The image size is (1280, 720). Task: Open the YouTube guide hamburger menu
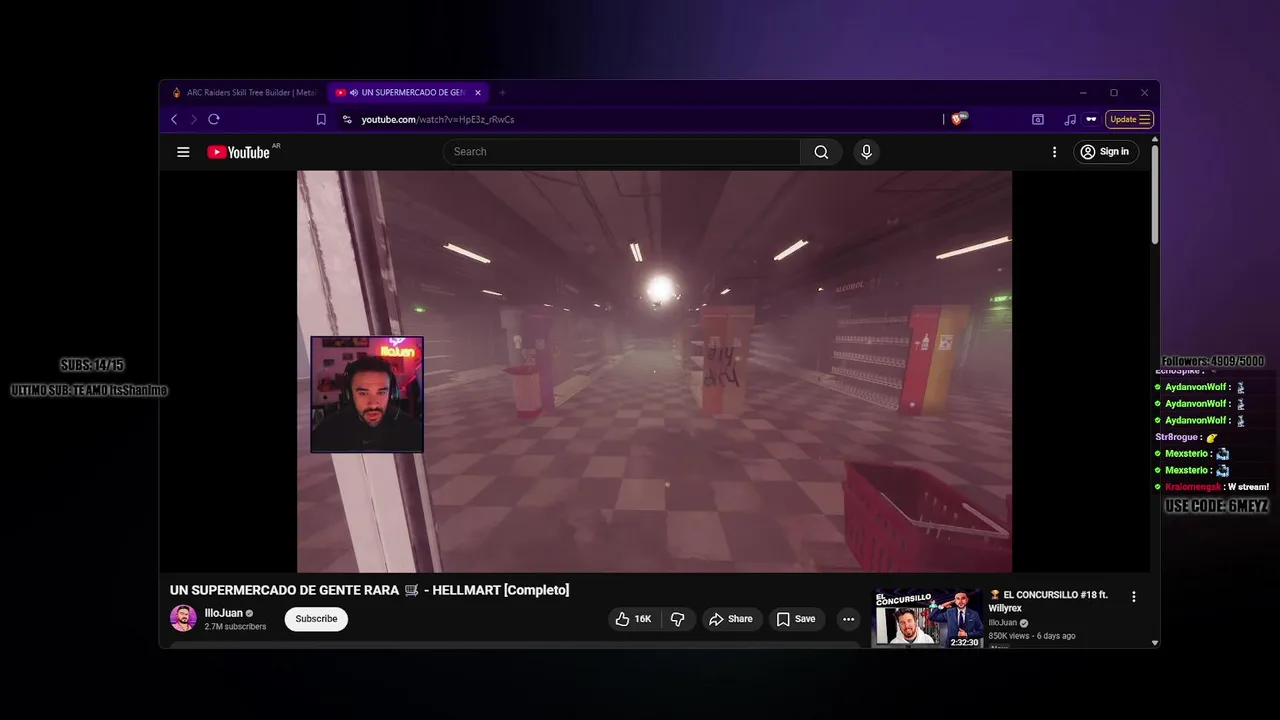coord(183,152)
